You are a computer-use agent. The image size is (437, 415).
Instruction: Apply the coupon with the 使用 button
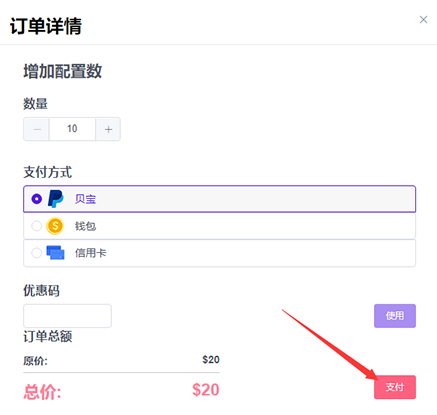pyautogui.click(x=395, y=316)
